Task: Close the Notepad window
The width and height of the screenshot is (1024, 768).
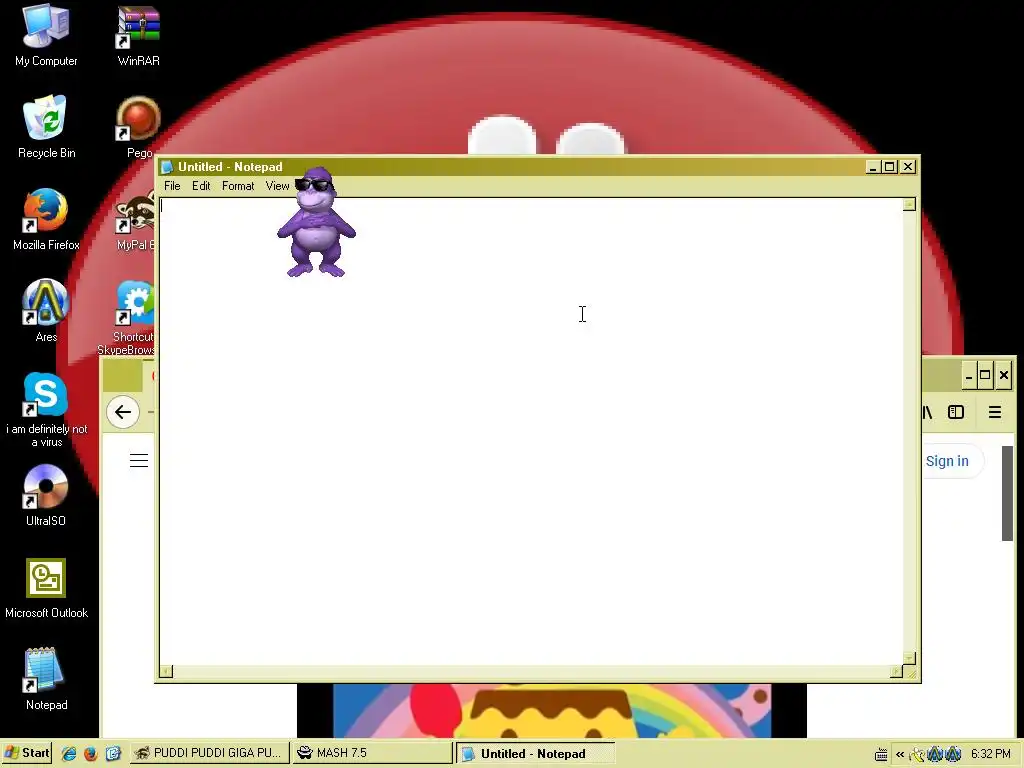Action: pyautogui.click(x=908, y=167)
